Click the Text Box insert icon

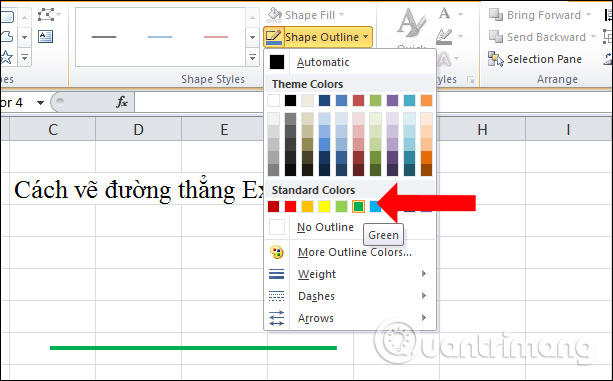pos(46,37)
